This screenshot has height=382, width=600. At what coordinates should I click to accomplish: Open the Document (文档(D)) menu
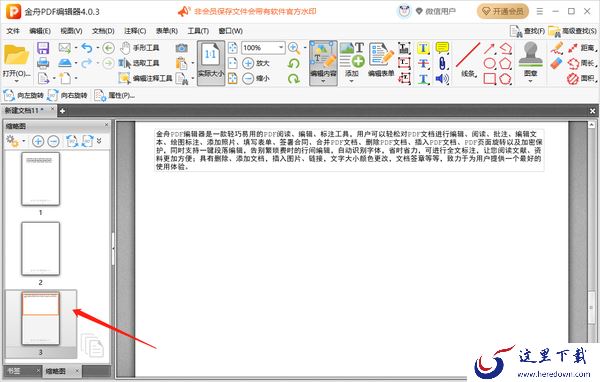[x=103, y=31]
